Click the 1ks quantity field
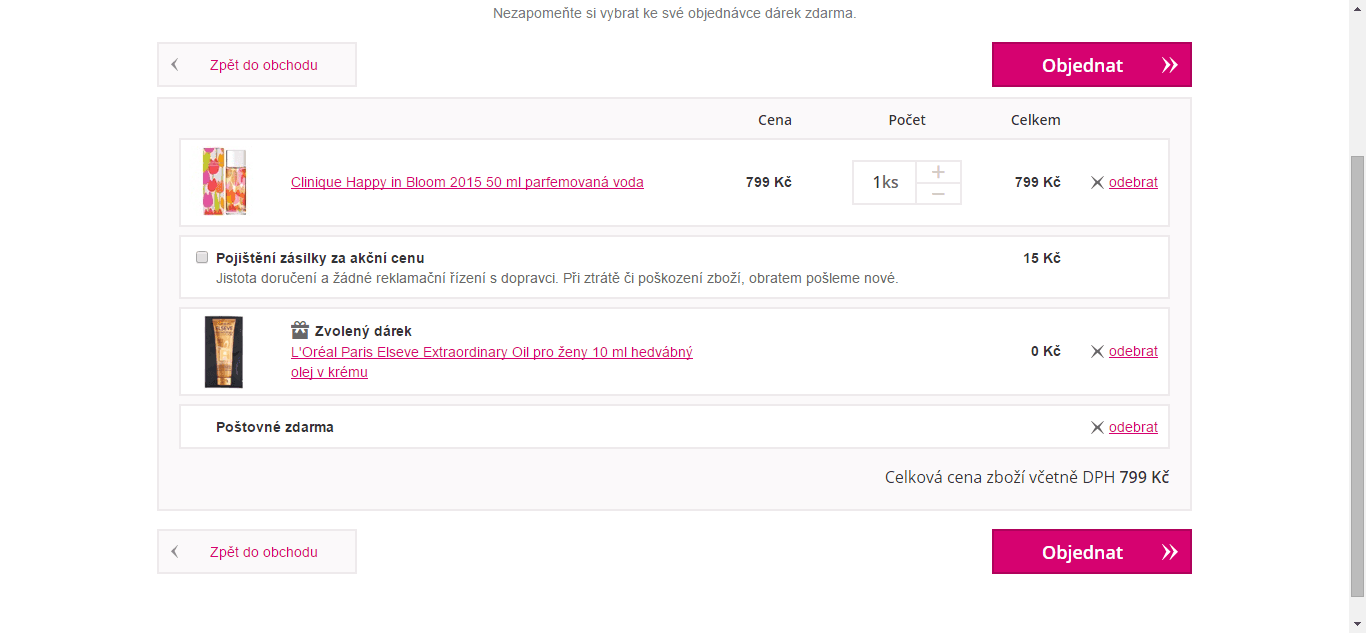Viewport: 1366px width, 633px height. pyautogui.click(x=885, y=182)
